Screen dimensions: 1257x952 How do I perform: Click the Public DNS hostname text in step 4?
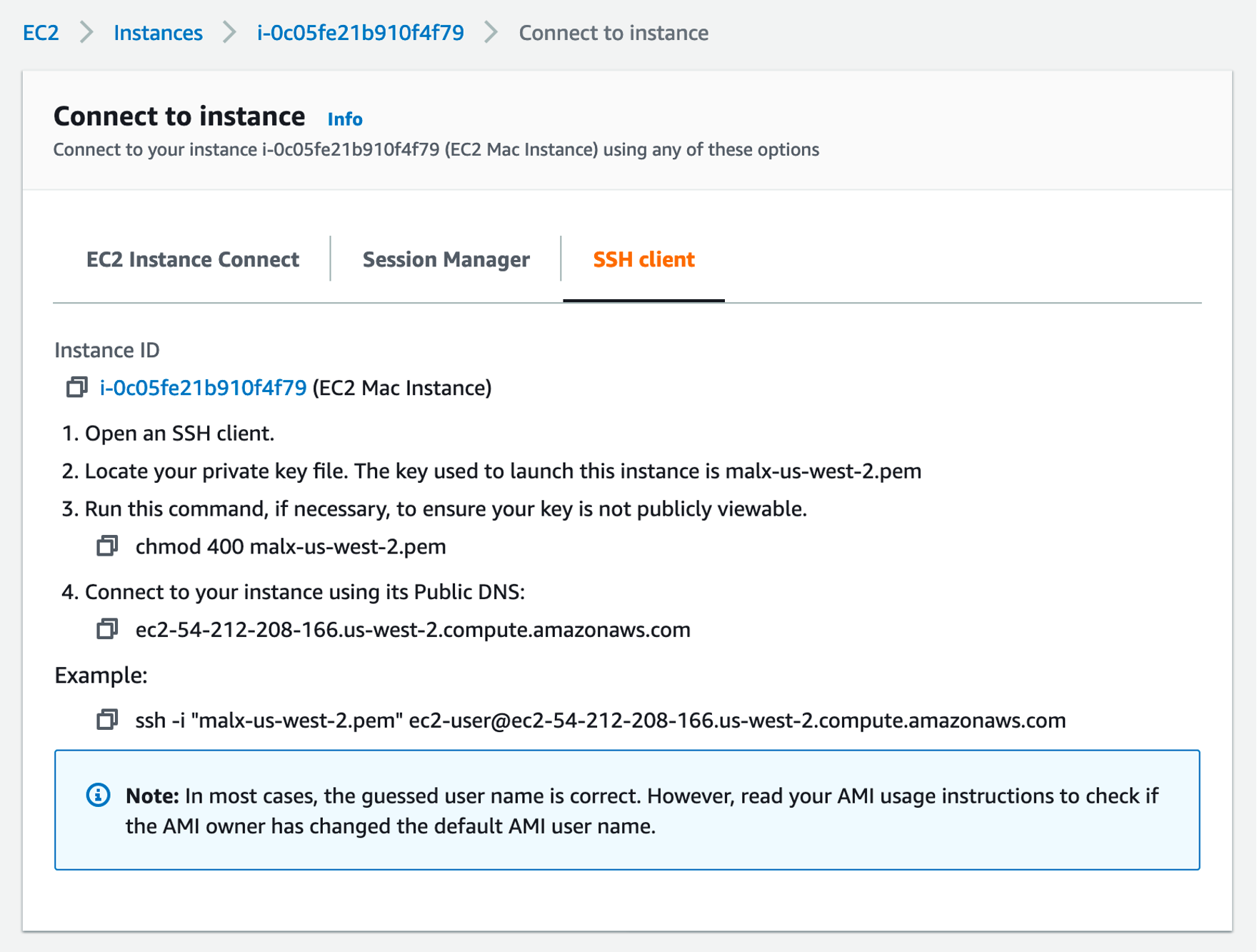point(413,630)
